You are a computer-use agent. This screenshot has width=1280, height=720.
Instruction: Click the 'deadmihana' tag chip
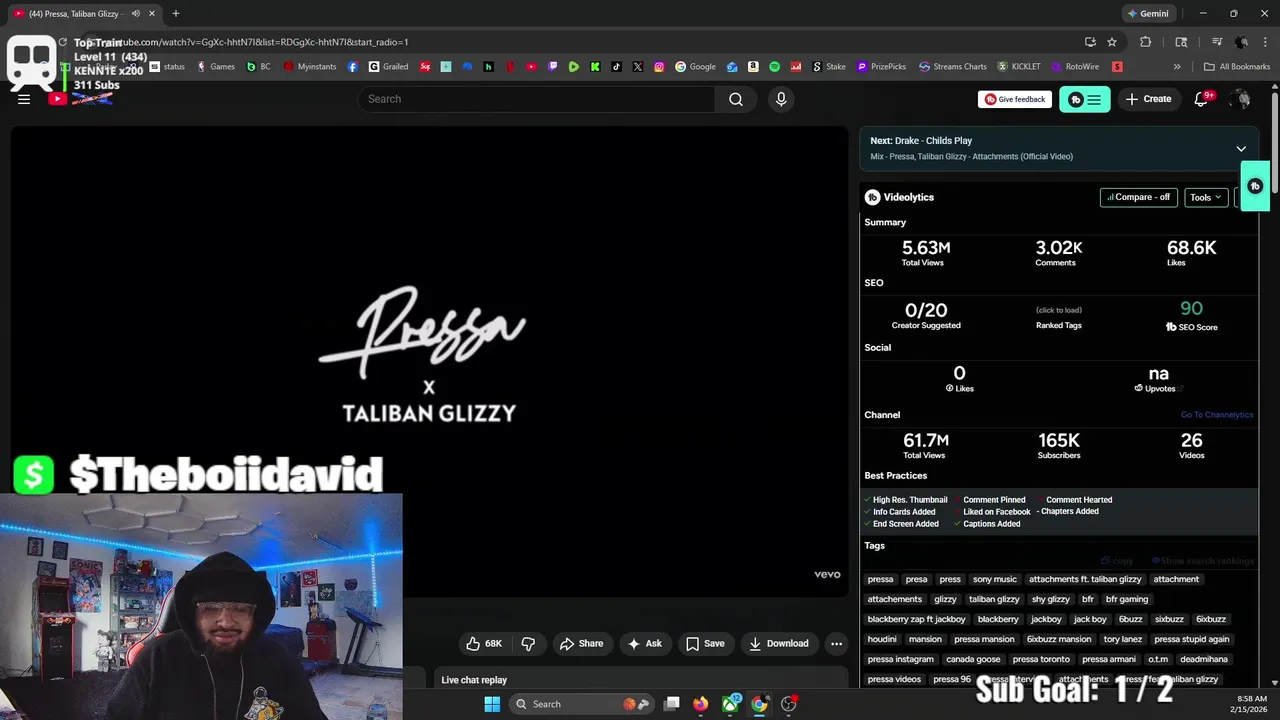[1203, 659]
